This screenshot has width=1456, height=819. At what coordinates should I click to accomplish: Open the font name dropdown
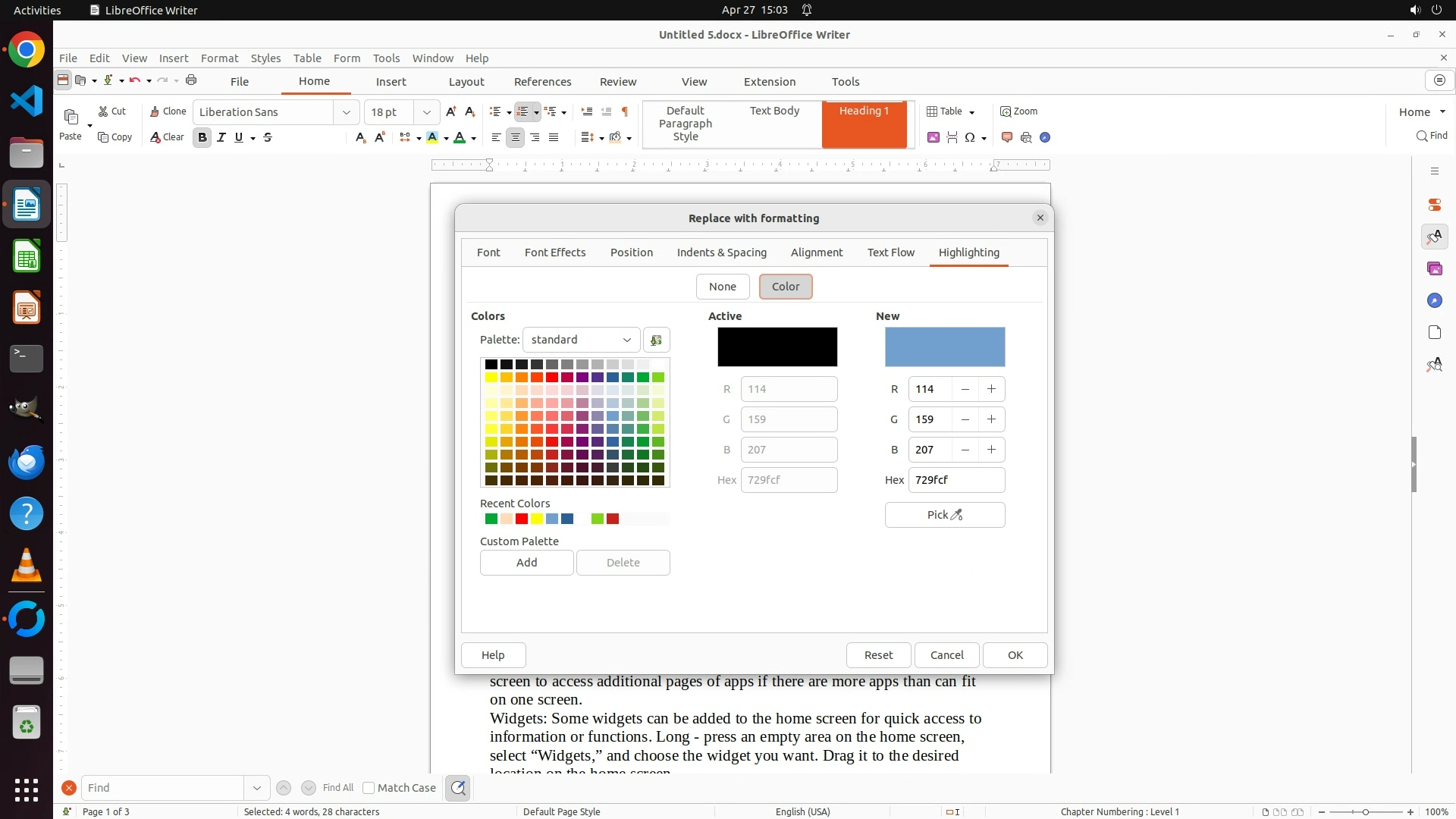(347, 112)
